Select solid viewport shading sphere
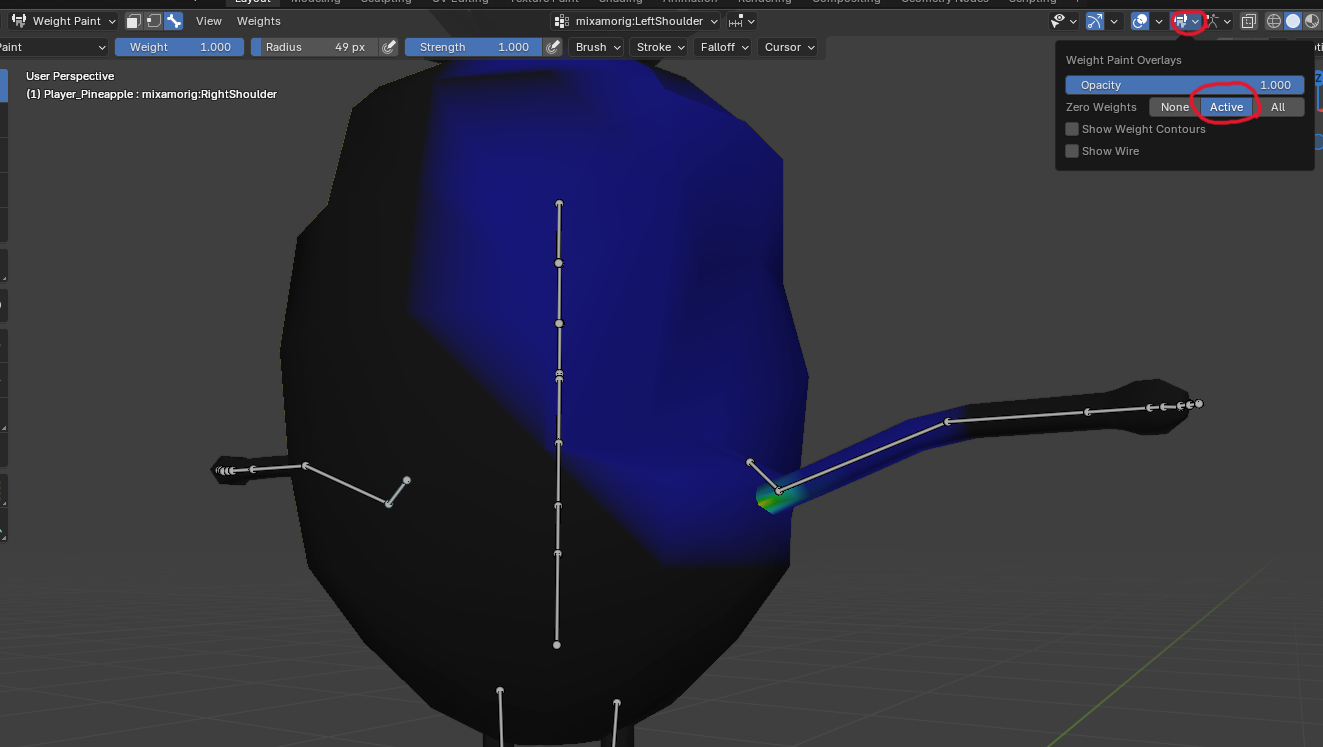This screenshot has height=747, width=1323. (x=1293, y=21)
